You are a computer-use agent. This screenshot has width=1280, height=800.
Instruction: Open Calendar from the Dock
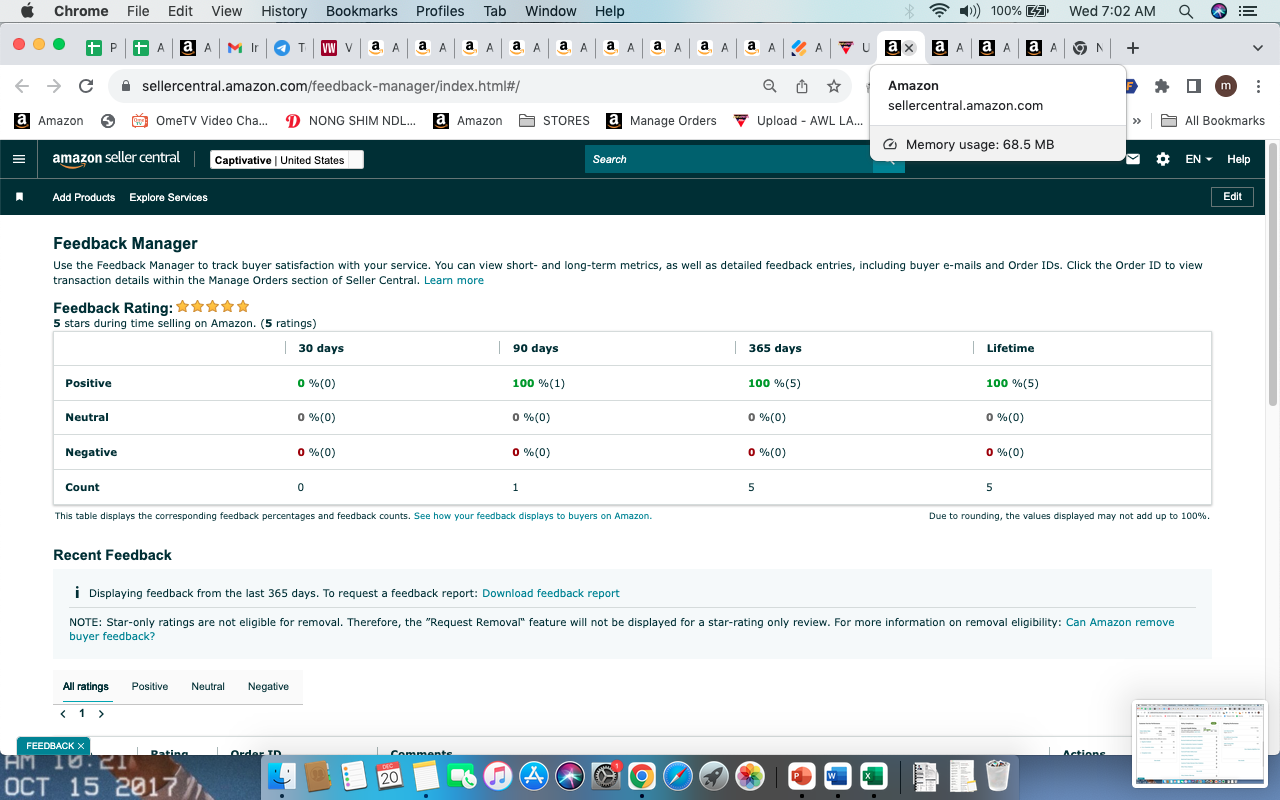pos(389,776)
